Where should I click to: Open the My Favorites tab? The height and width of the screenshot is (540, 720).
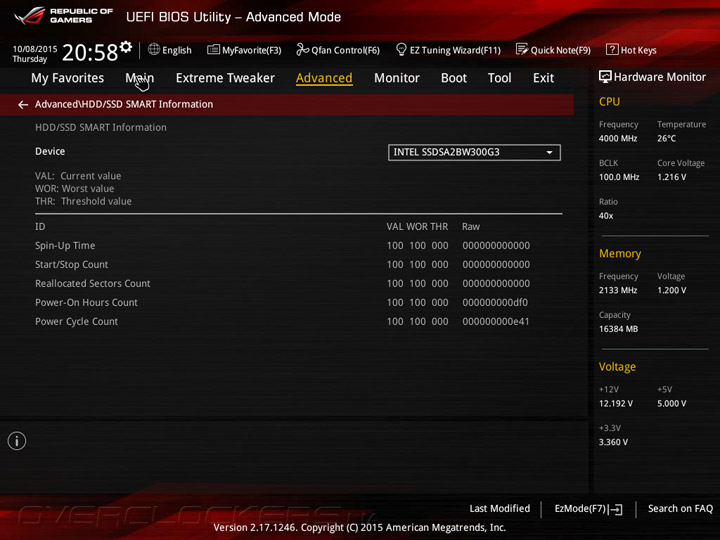[68, 78]
